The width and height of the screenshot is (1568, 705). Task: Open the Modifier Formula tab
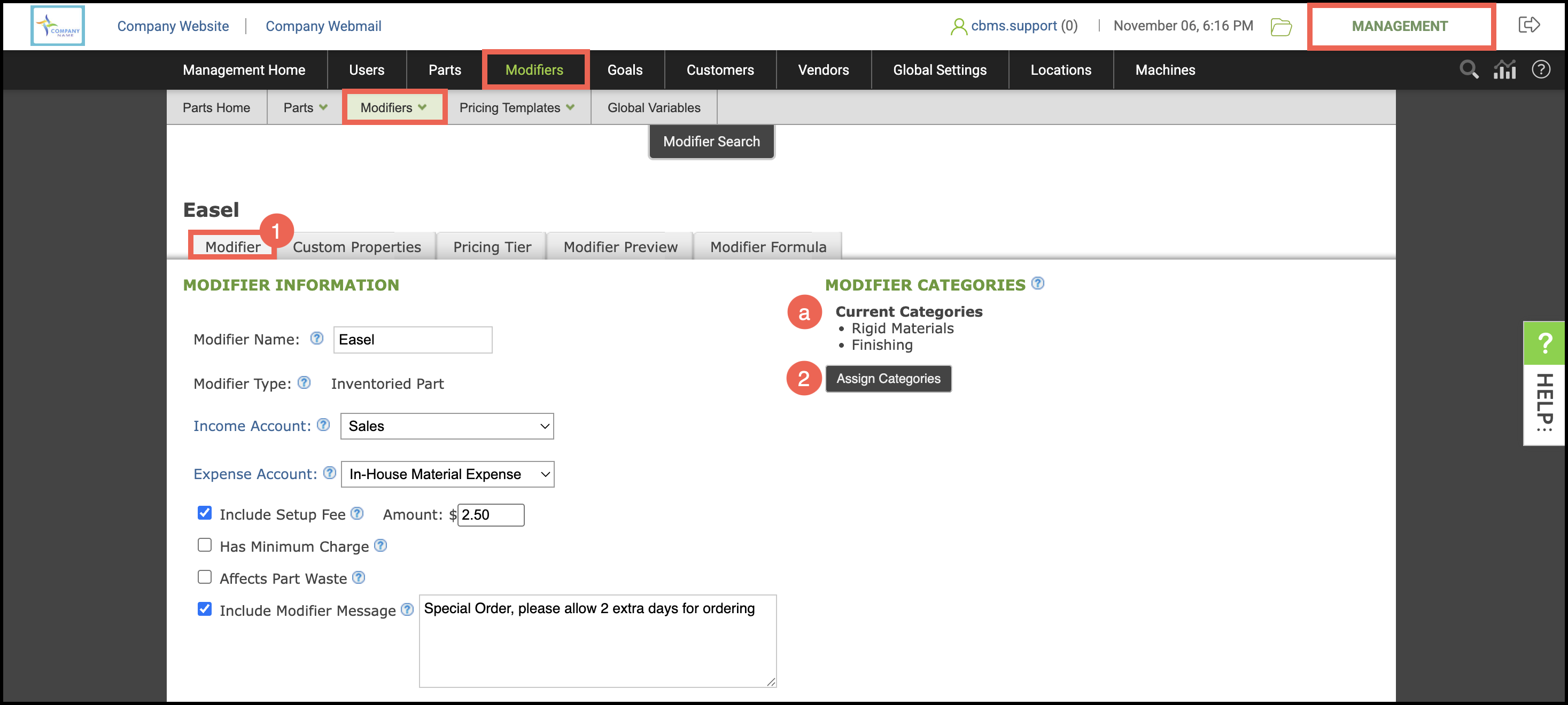(767, 247)
